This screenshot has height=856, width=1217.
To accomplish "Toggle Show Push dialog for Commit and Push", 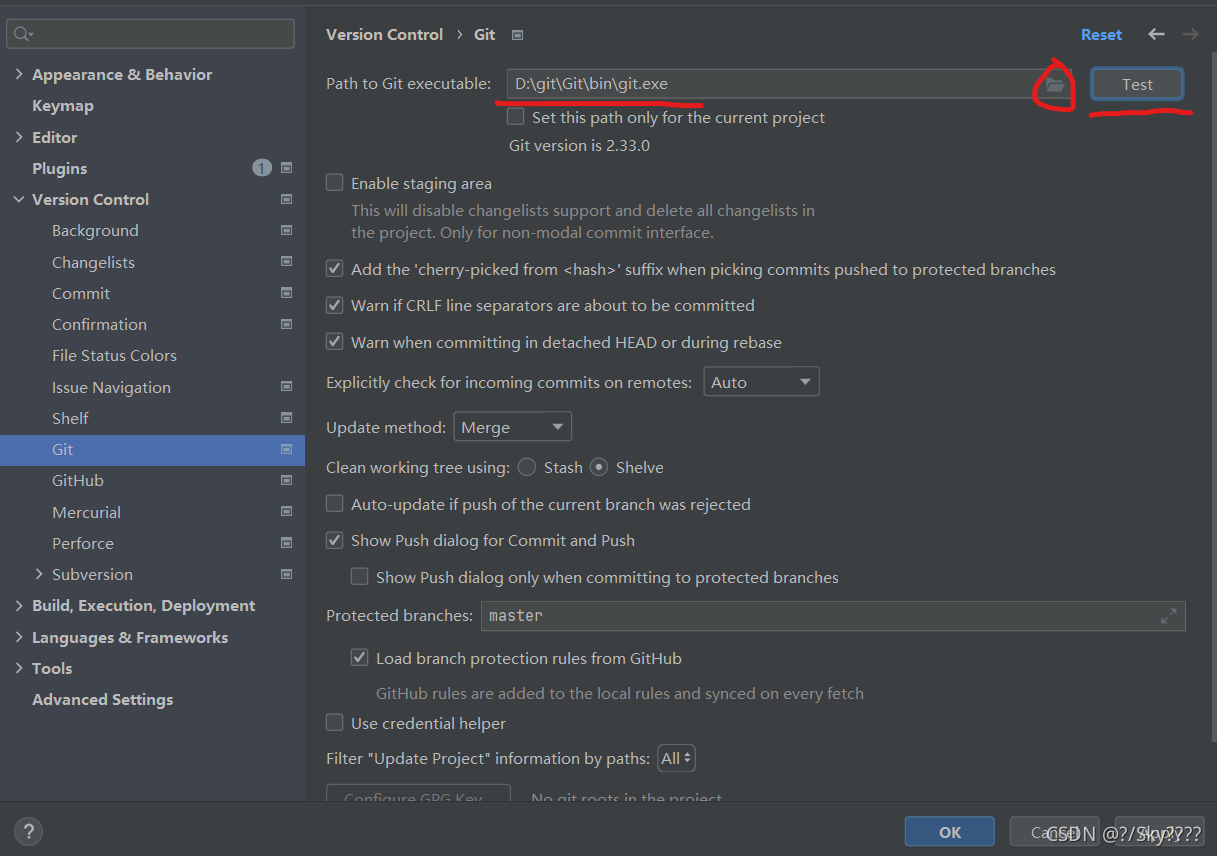I will pos(335,540).
